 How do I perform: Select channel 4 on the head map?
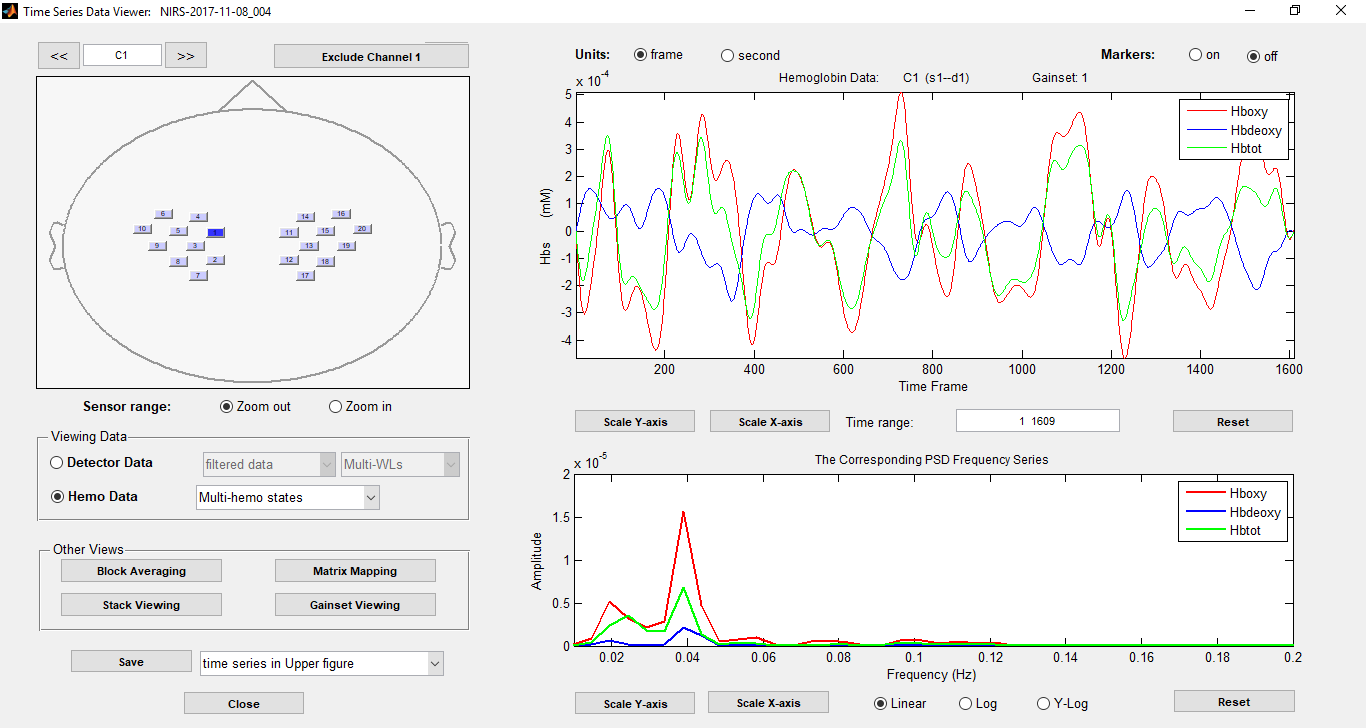198,216
